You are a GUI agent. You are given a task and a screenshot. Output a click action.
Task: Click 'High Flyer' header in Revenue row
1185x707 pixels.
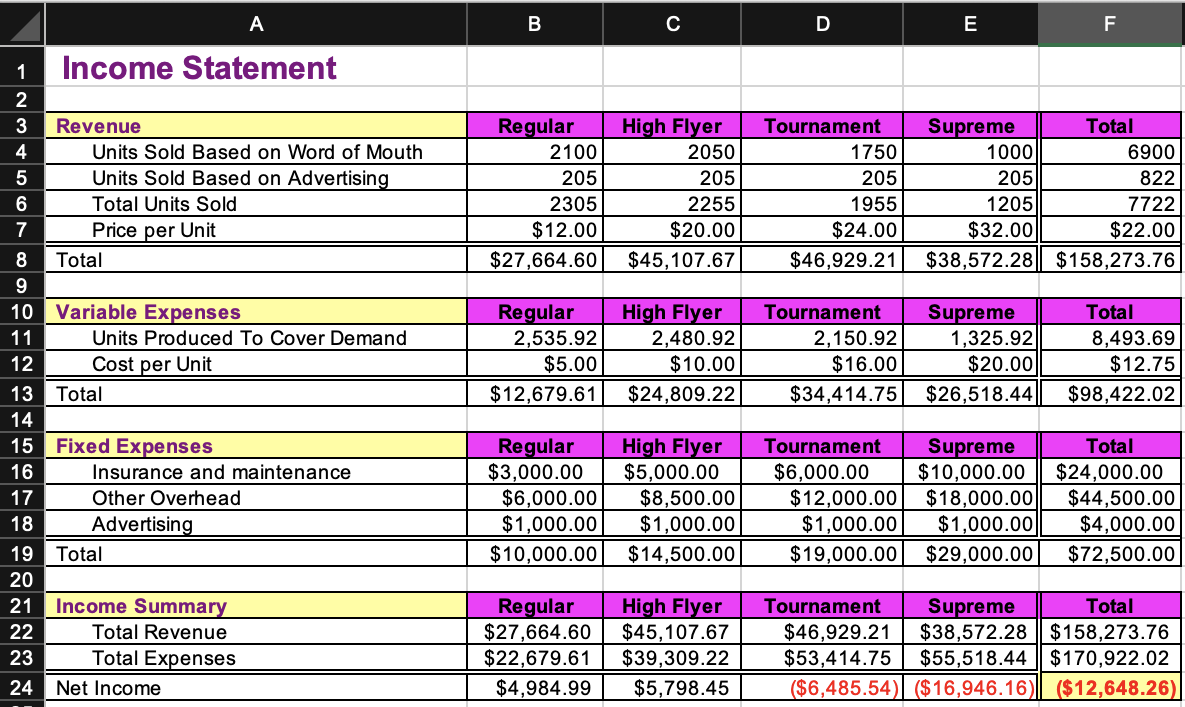pos(672,125)
